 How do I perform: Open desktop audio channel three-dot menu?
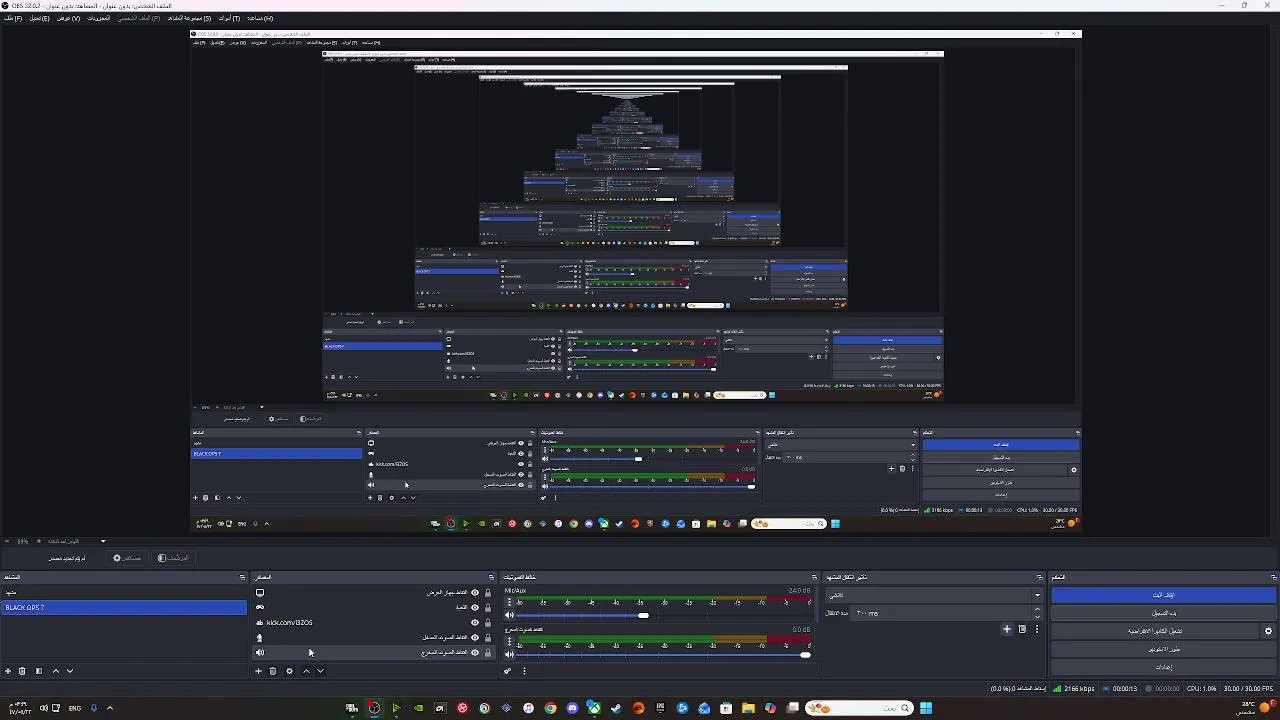509,642
